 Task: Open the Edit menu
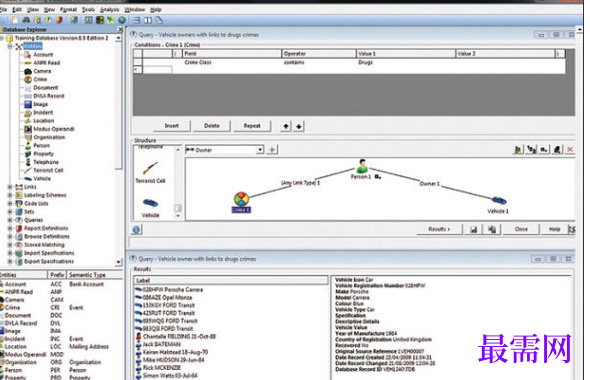(x=17, y=10)
